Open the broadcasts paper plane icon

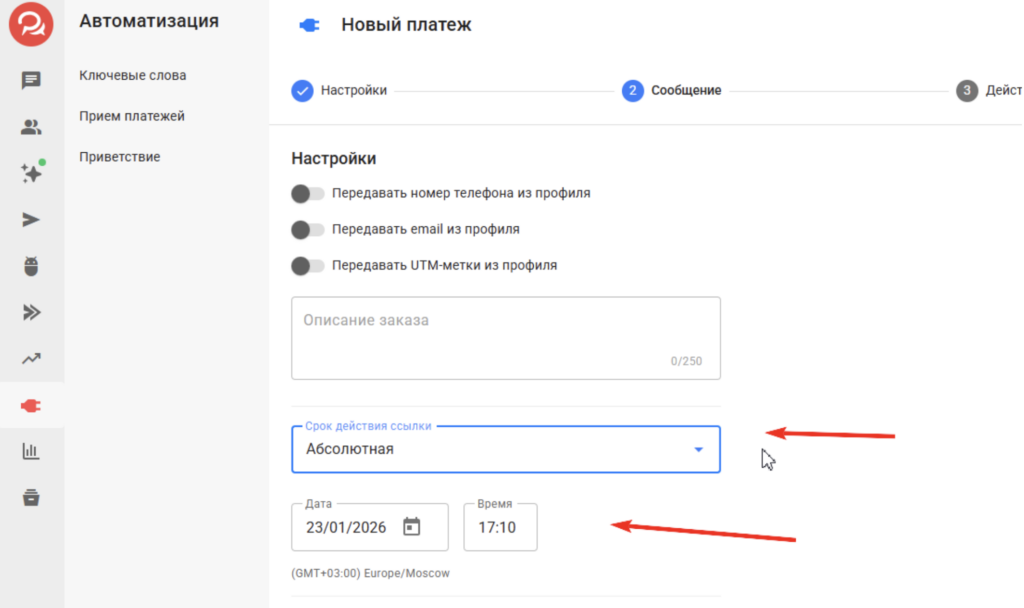pos(31,220)
